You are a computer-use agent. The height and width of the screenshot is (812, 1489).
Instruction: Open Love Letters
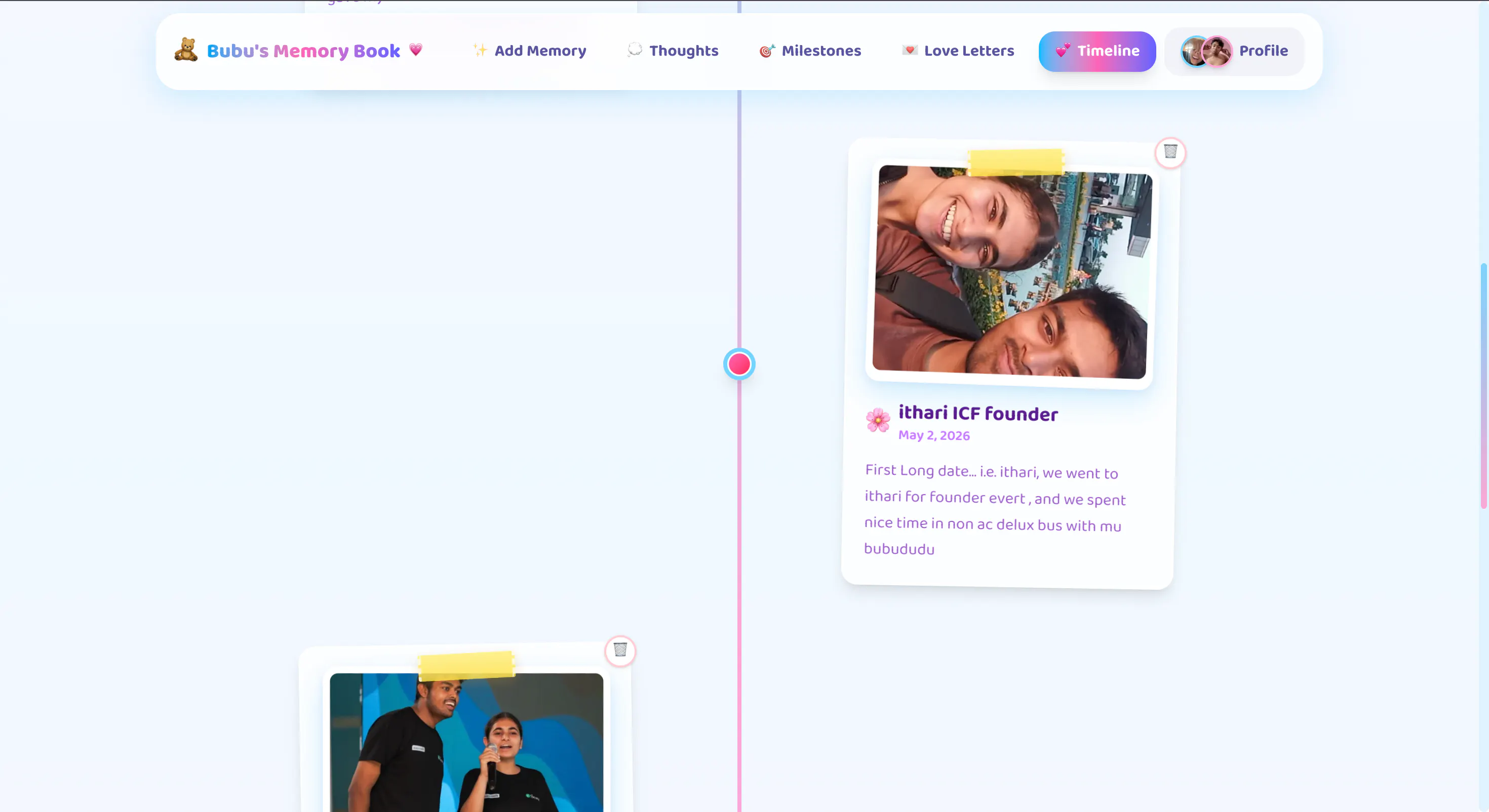tap(958, 51)
